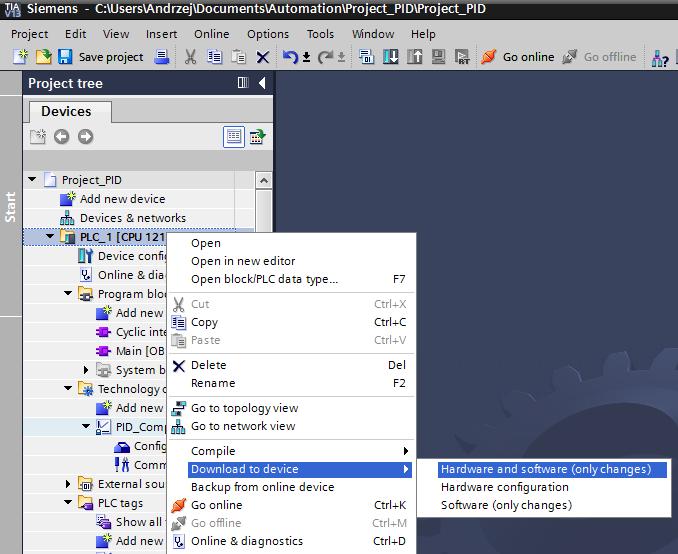Viewport: 678px width, 554px height.
Task: Click the Paste toolbar icon
Action: click(238, 57)
